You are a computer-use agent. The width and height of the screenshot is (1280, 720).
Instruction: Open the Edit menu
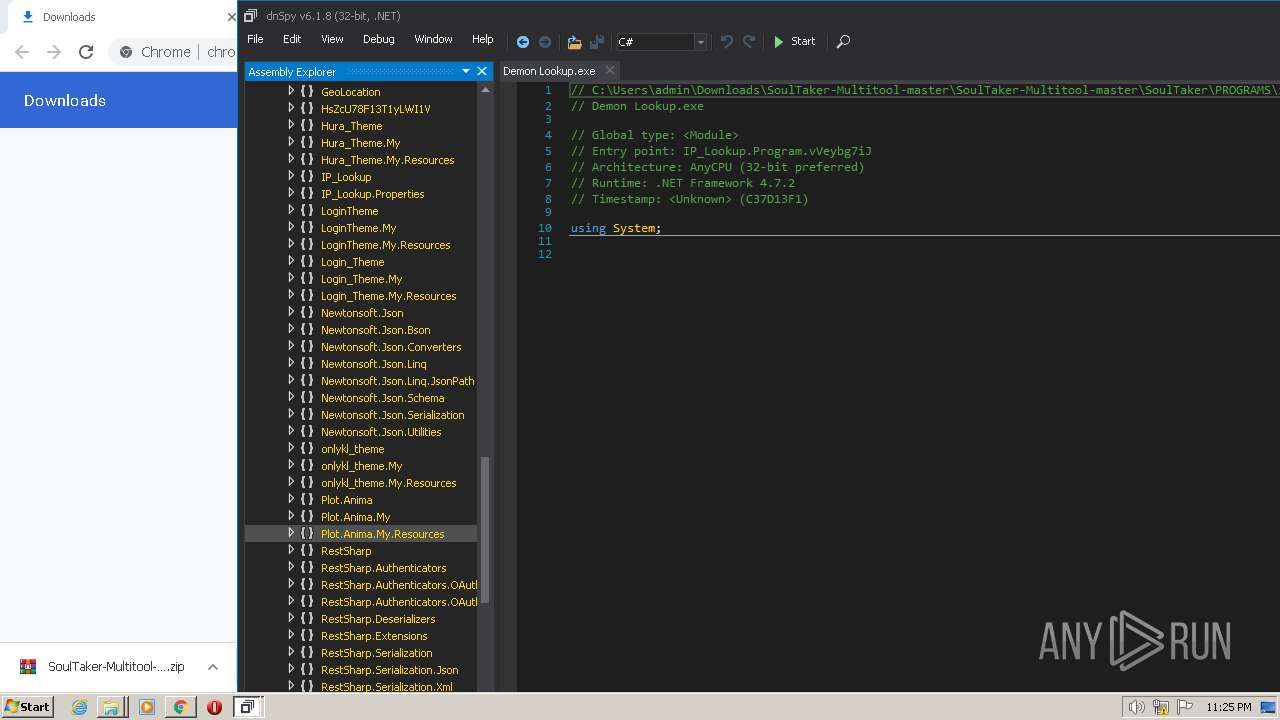pyautogui.click(x=292, y=39)
